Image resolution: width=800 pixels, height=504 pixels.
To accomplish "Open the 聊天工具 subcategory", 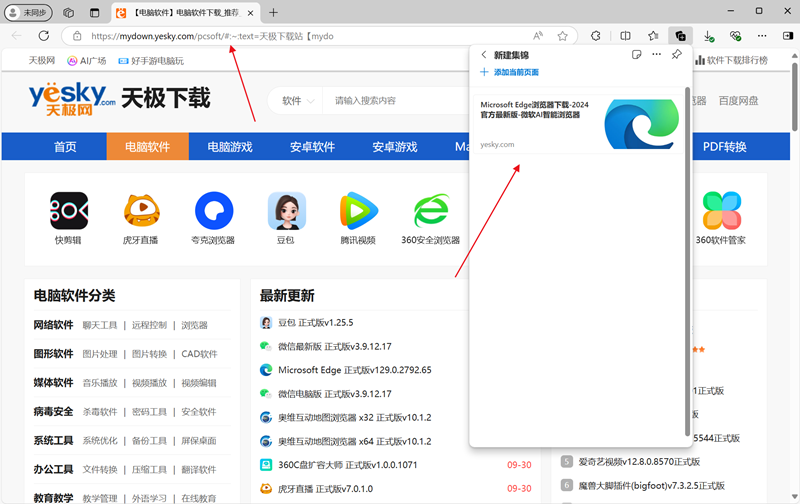I will pyautogui.click(x=100, y=325).
